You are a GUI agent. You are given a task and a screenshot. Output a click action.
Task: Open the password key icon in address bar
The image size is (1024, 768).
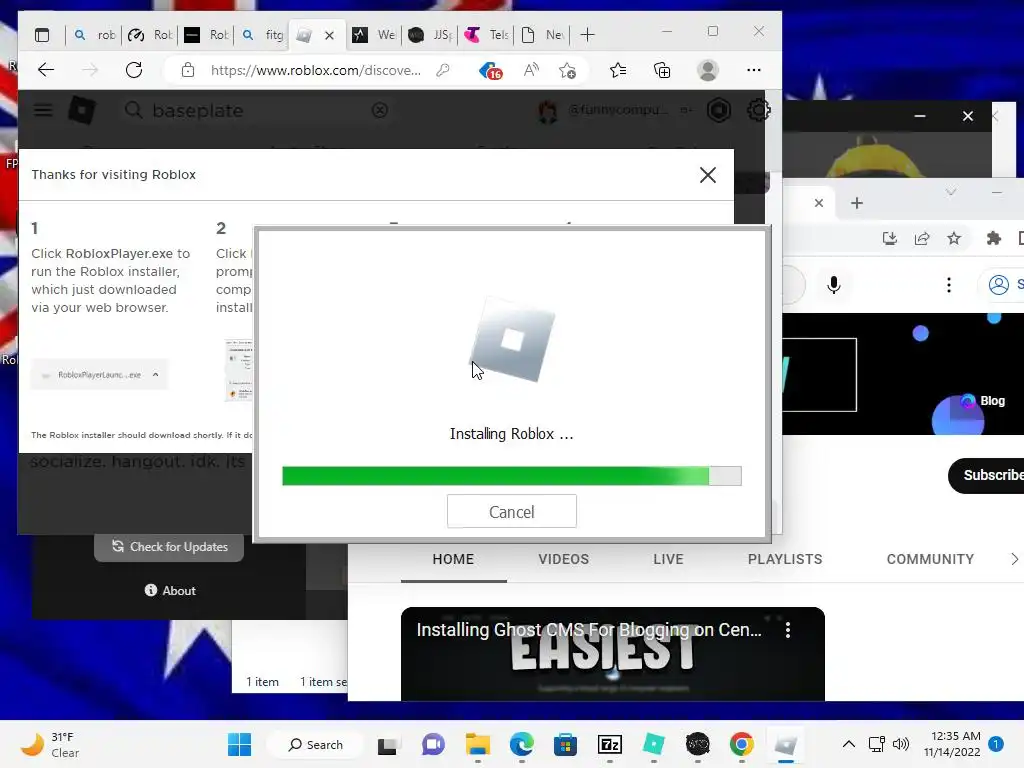pos(443,70)
